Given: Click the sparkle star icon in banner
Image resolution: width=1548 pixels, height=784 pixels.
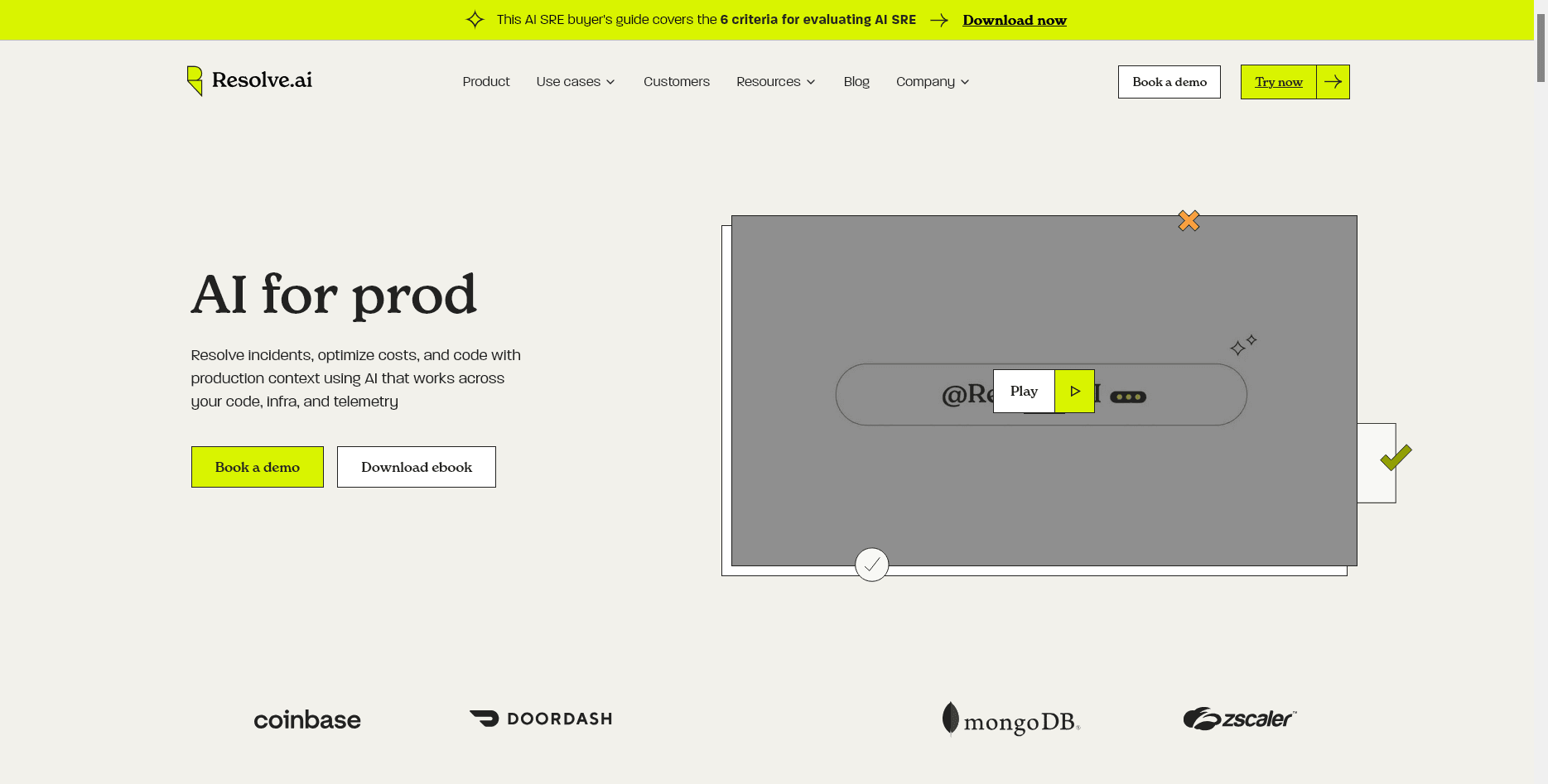Looking at the screenshot, I should click(475, 20).
